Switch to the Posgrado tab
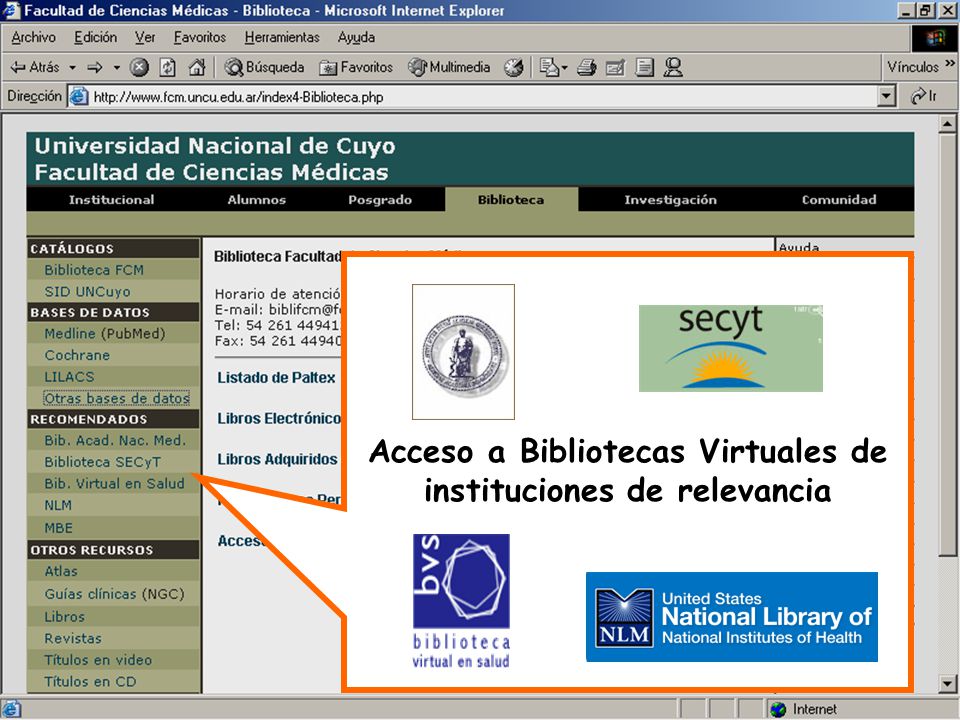 380,200
